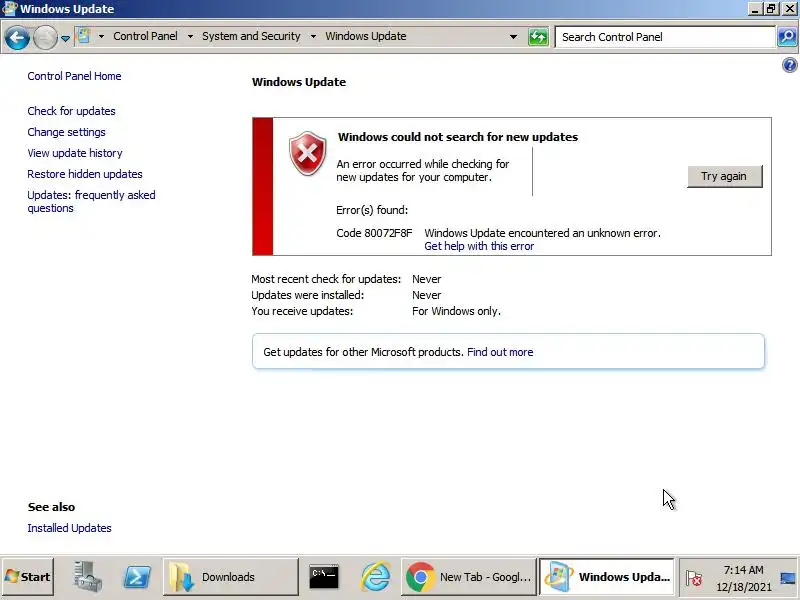Screen dimensions: 800x600
Task: Restore down the Windows Update window
Action: pyautogui.click(x=771, y=8)
